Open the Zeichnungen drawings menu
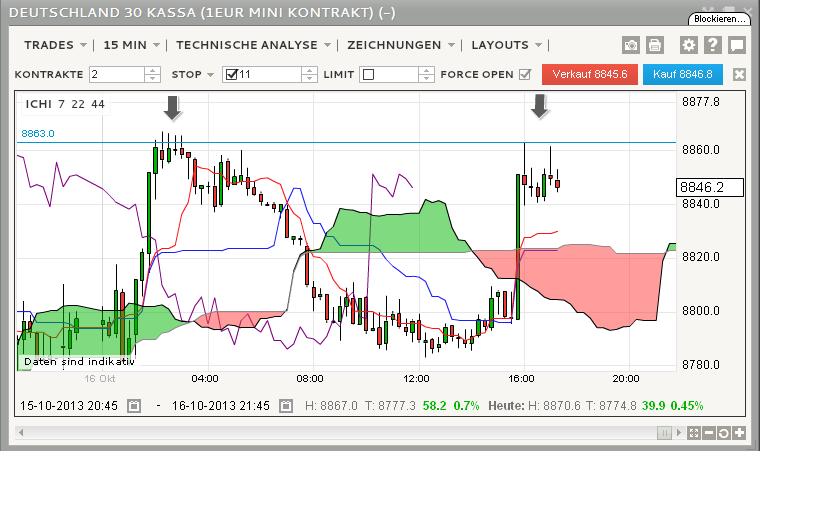The image size is (840, 525). tap(401, 45)
